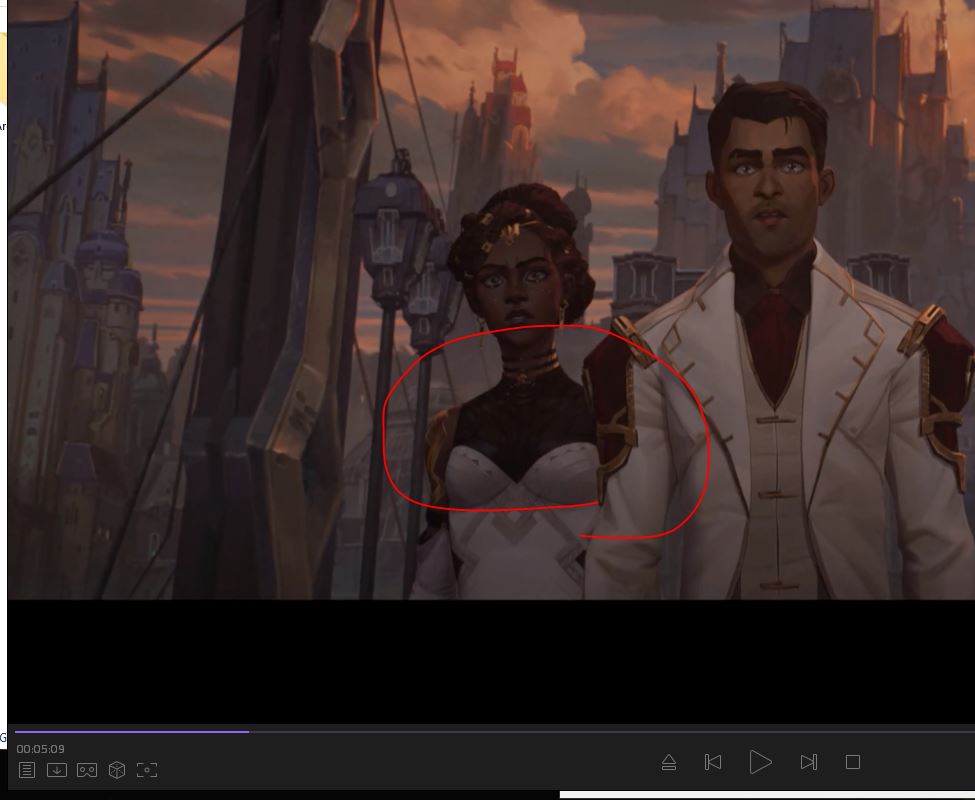This screenshot has width=975, height=800.
Task: Open the playlist panel icon
Action: [x=27, y=770]
